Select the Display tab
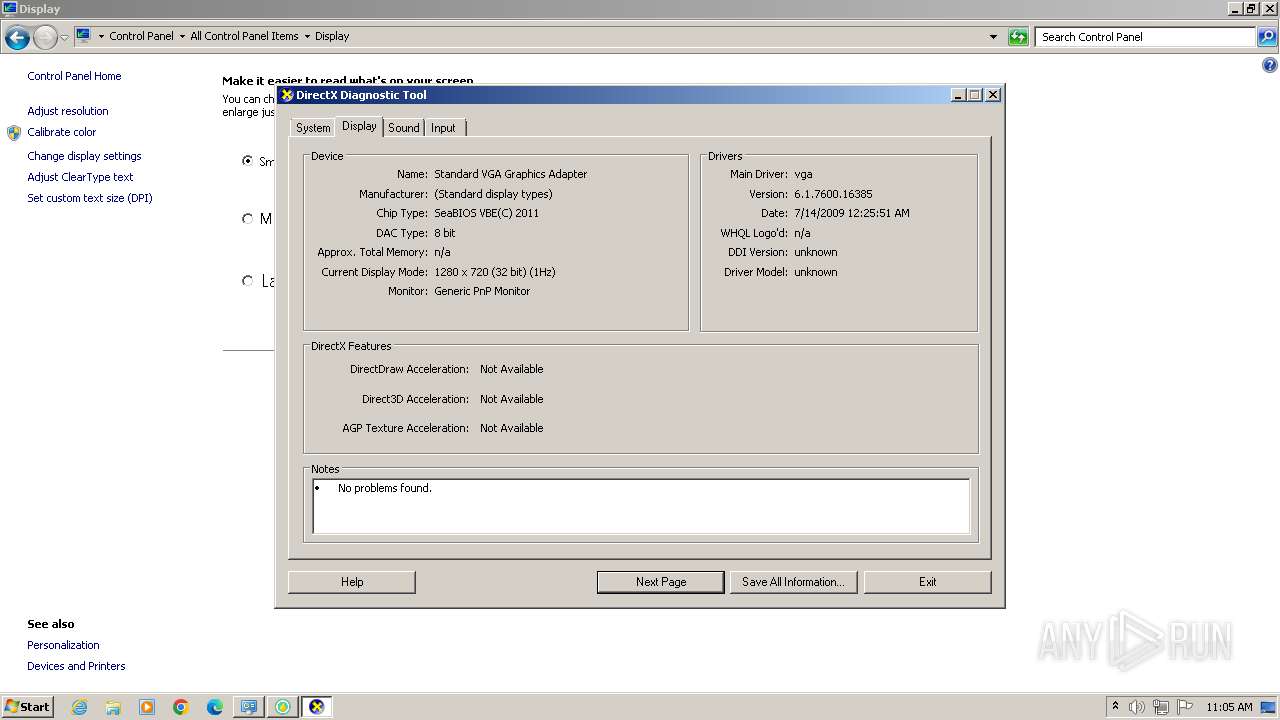Screen dimensions: 1280x720 tap(359, 126)
